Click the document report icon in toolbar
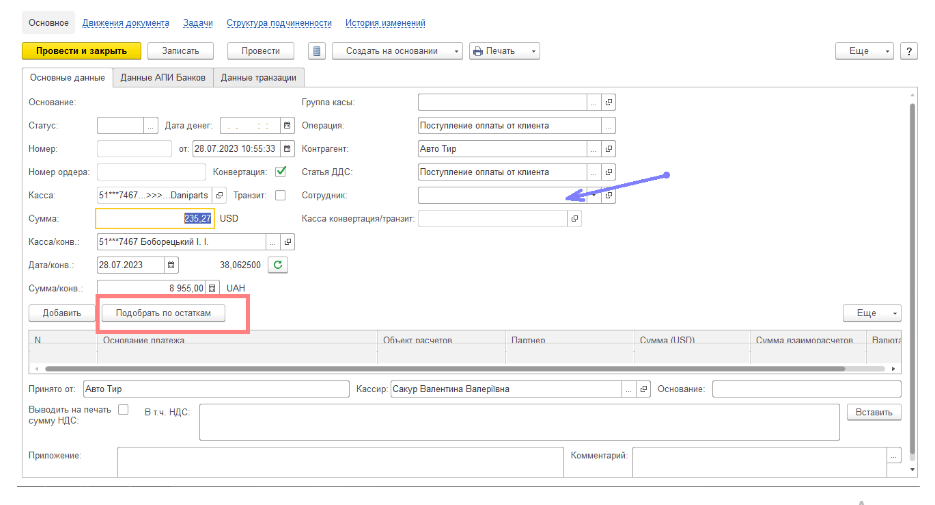This screenshot has height=505, width=935. tap(317, 51)
